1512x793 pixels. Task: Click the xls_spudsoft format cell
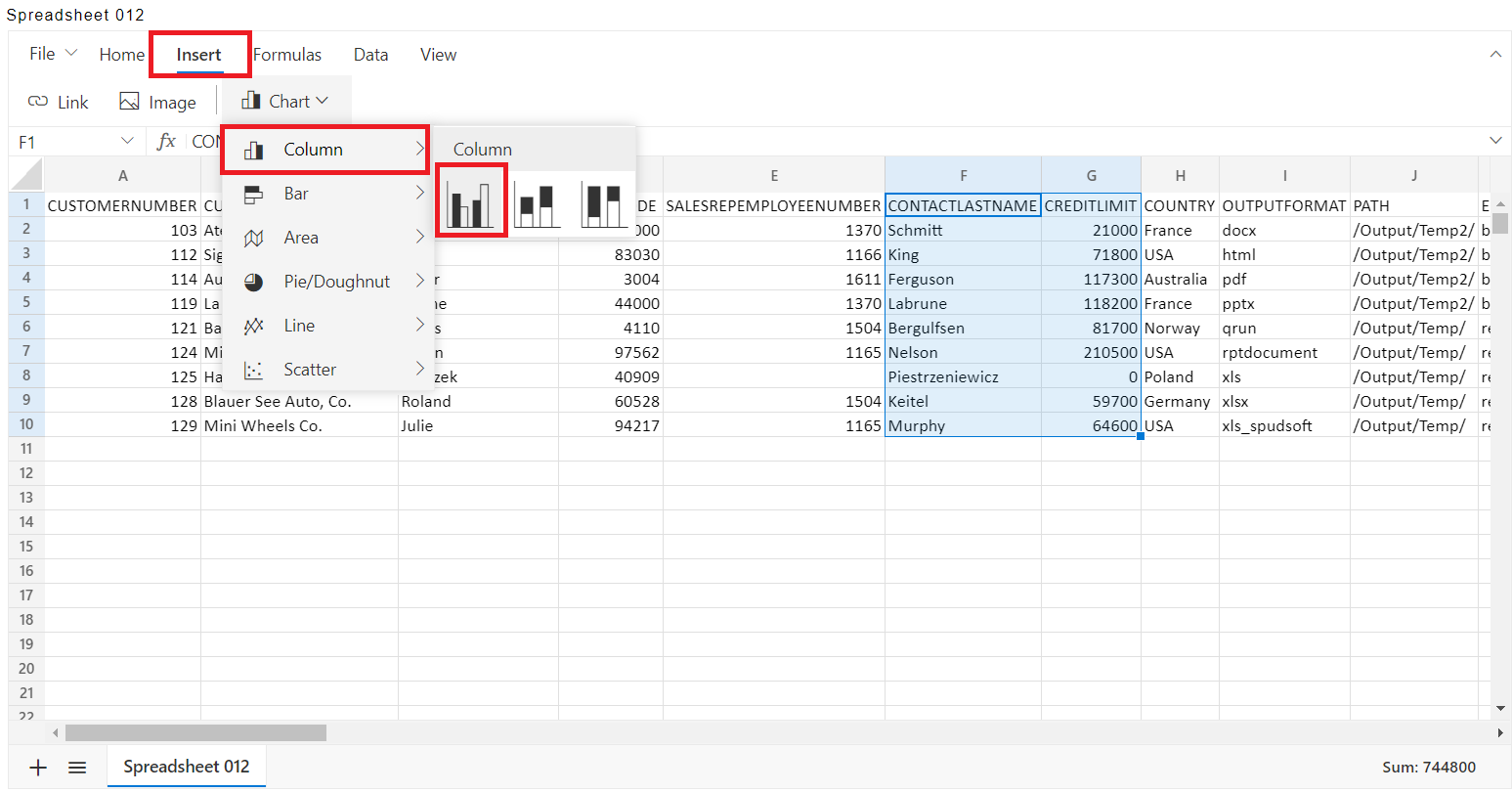tap(1284, 425)
